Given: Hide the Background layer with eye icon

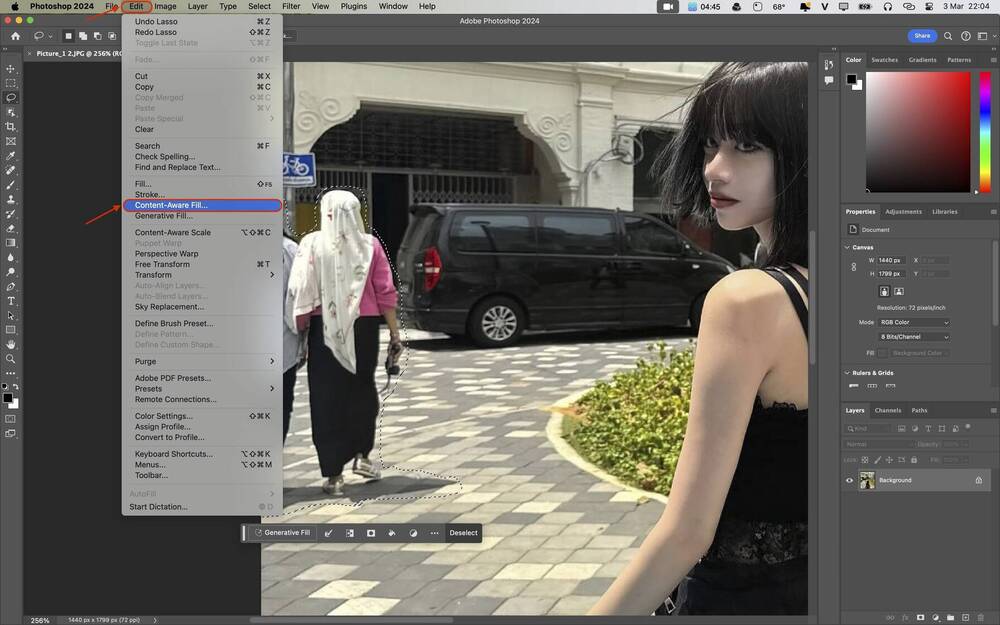Looking at the screenshot, I should coord(849,480).
